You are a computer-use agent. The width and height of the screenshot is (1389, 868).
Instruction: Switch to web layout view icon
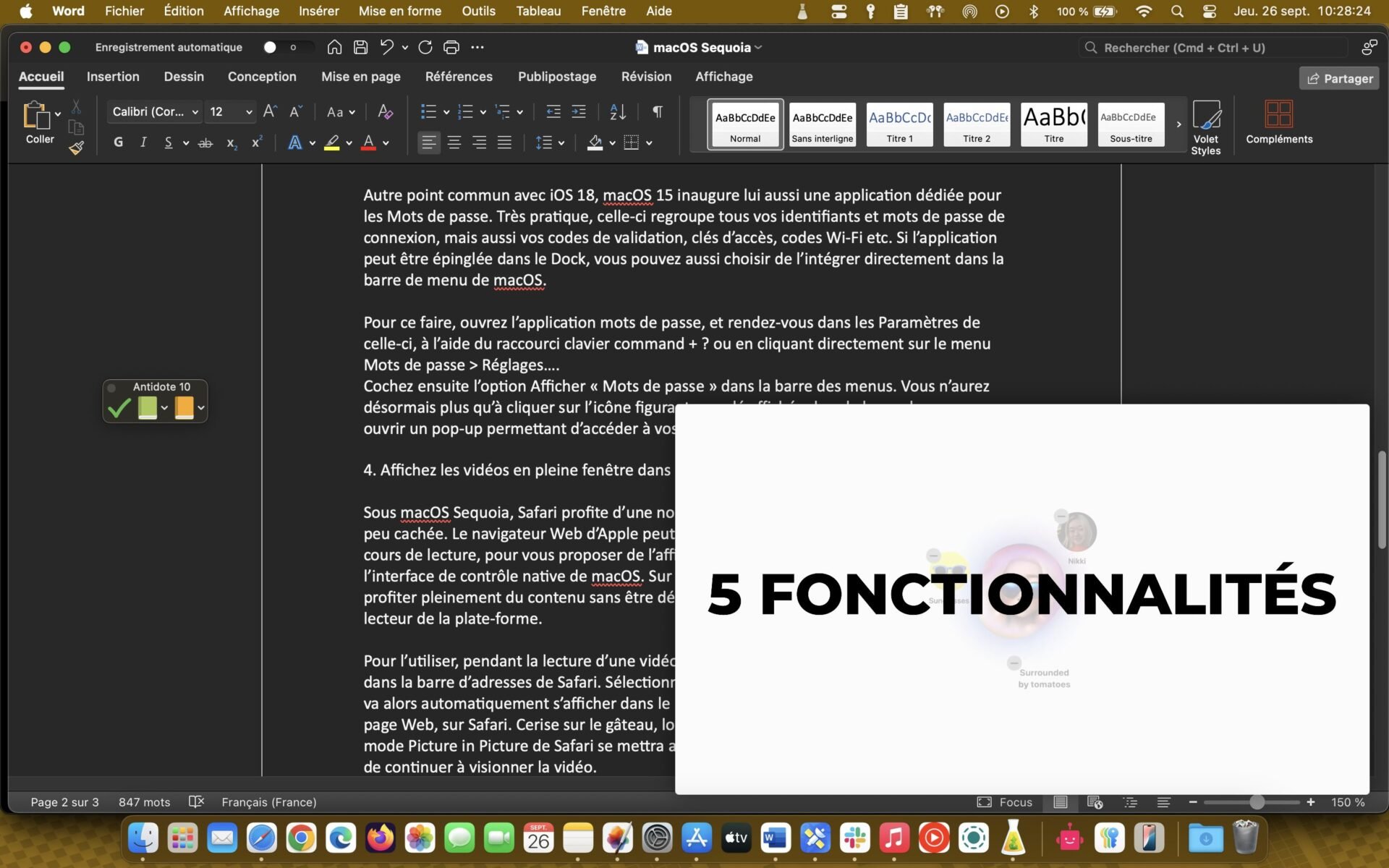pyautogui.click(x=1095, y=802)
